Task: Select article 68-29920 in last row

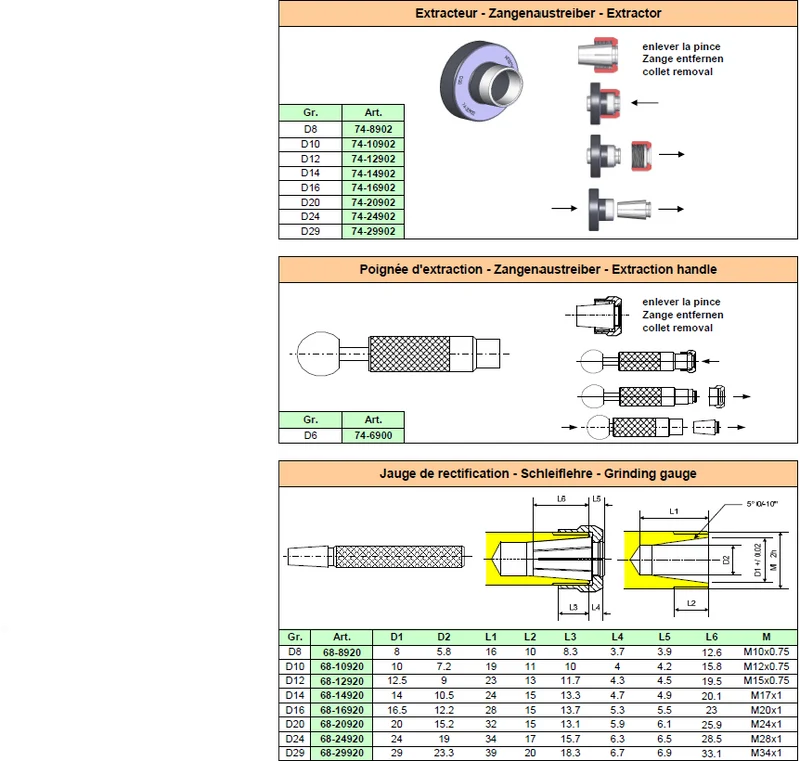Action: 341,753
